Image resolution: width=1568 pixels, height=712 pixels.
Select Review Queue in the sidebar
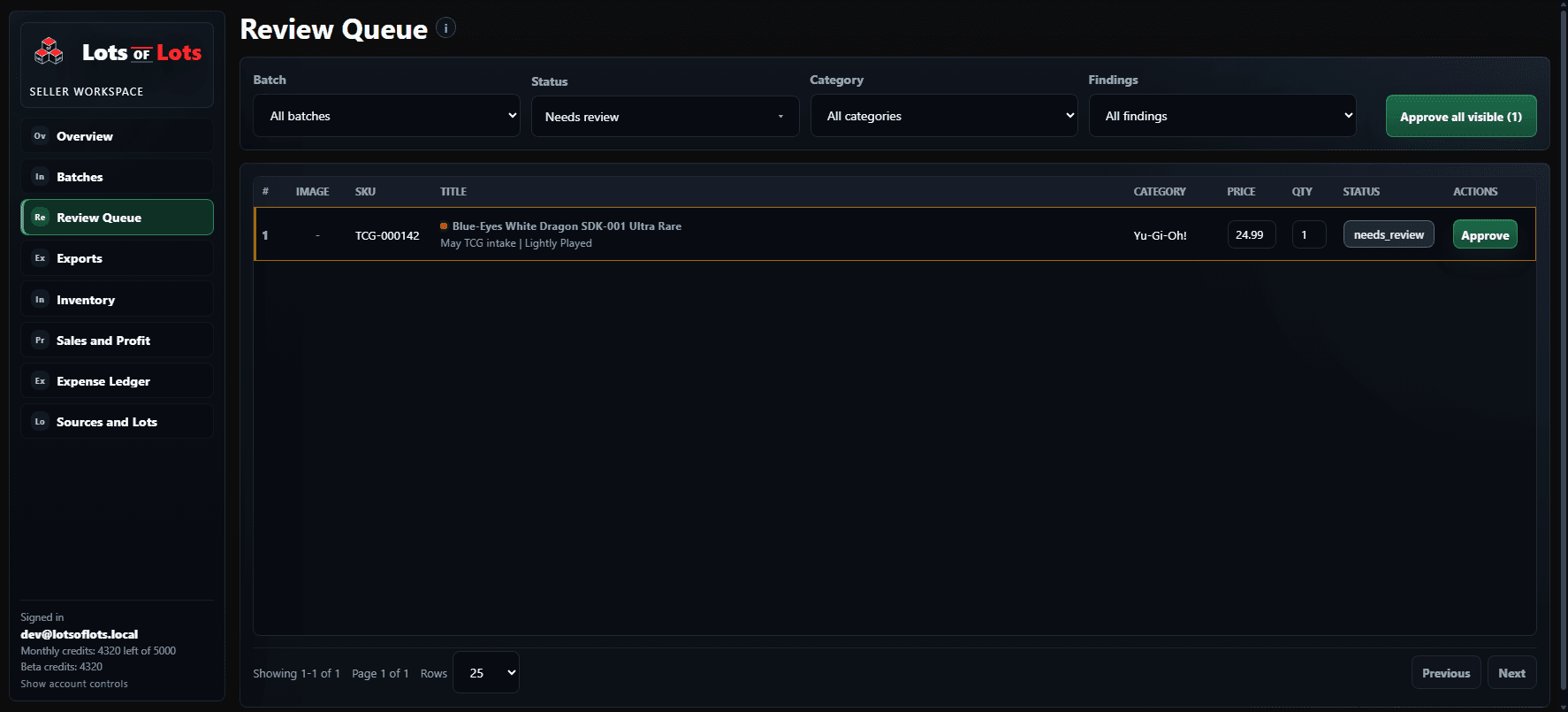117,218
